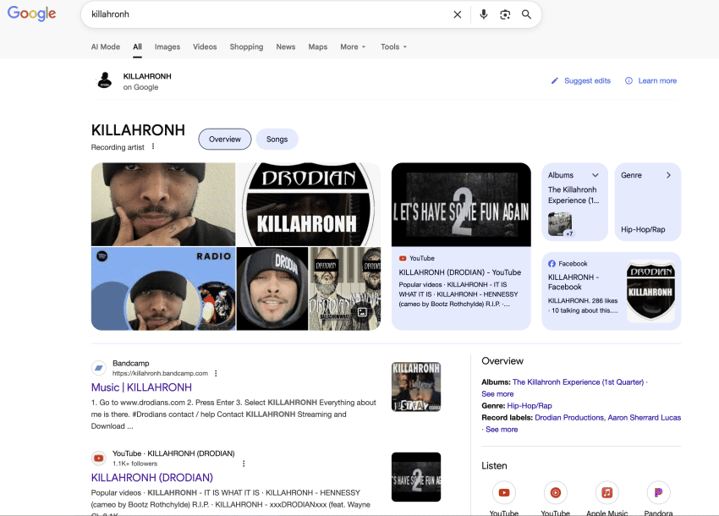Open The Killahronh Experience (1st Quarter) link
This screenshot has width=719, height=516.
(578, 382)
